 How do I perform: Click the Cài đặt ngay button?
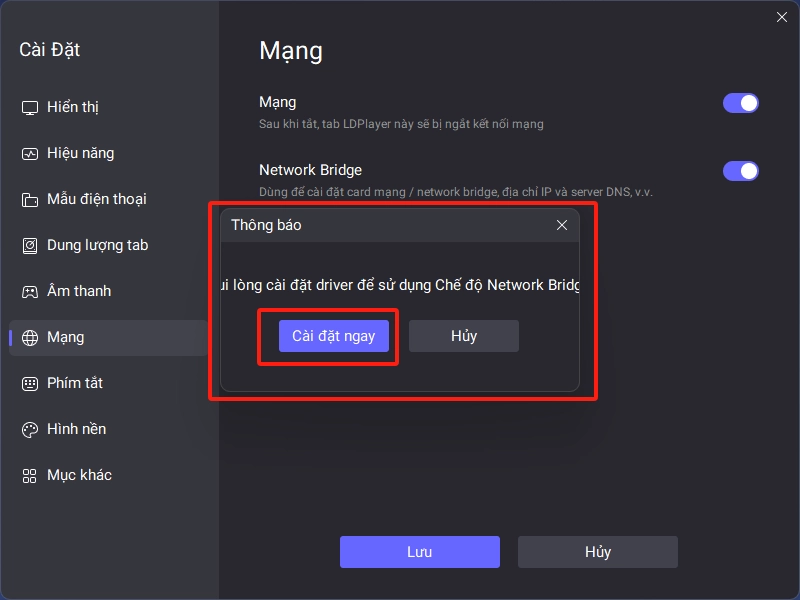334,336
